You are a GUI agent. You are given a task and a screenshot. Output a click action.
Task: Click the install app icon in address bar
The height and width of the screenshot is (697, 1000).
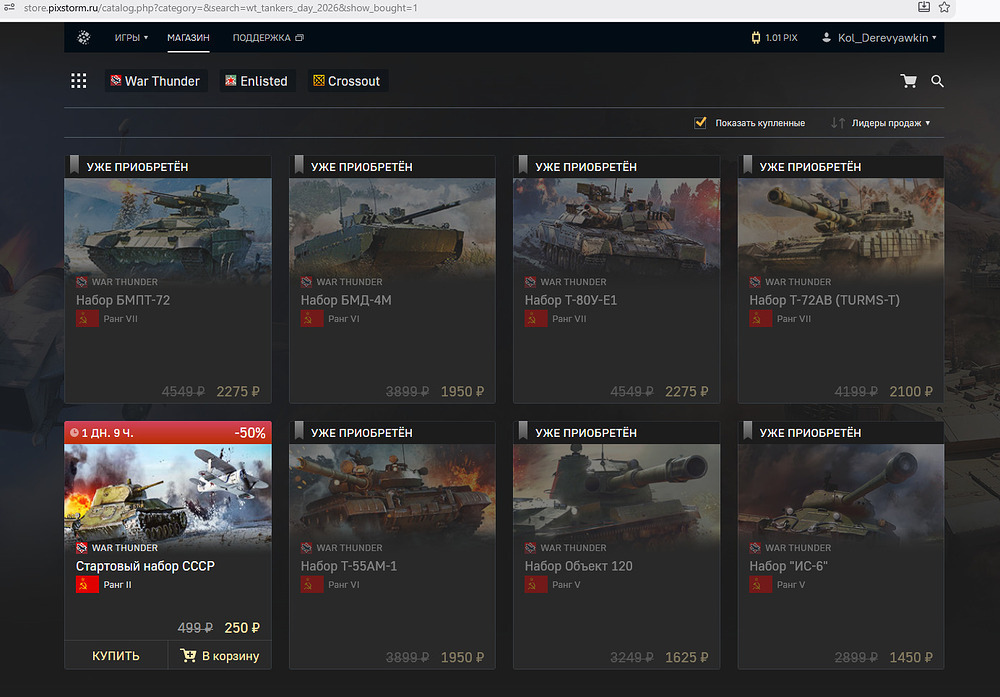pos(923,8)
